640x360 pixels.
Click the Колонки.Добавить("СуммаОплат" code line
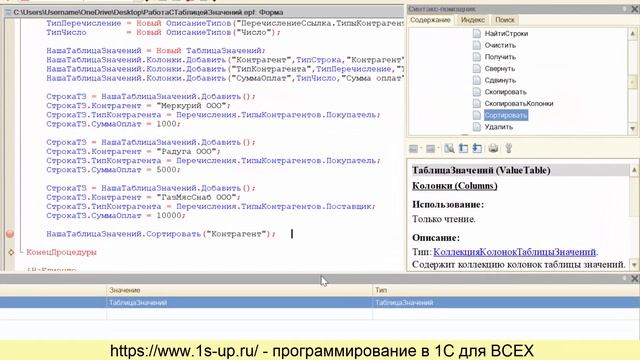225,78
